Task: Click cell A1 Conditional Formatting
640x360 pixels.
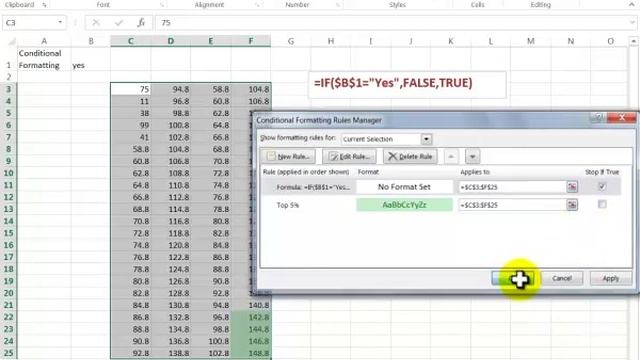Action: pyautogui.click(x=44, y=59)
